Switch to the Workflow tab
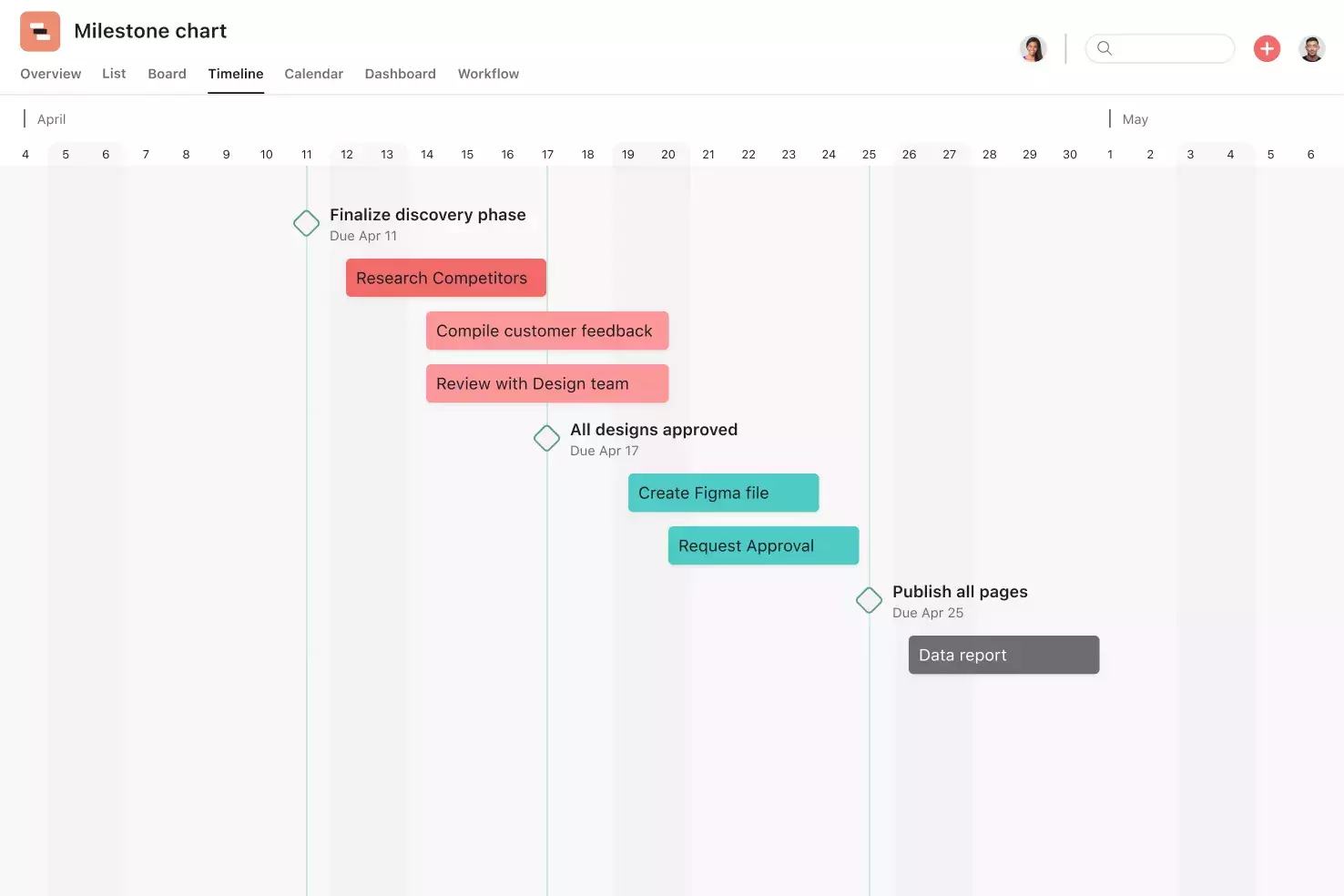 (x=488, y=74)
